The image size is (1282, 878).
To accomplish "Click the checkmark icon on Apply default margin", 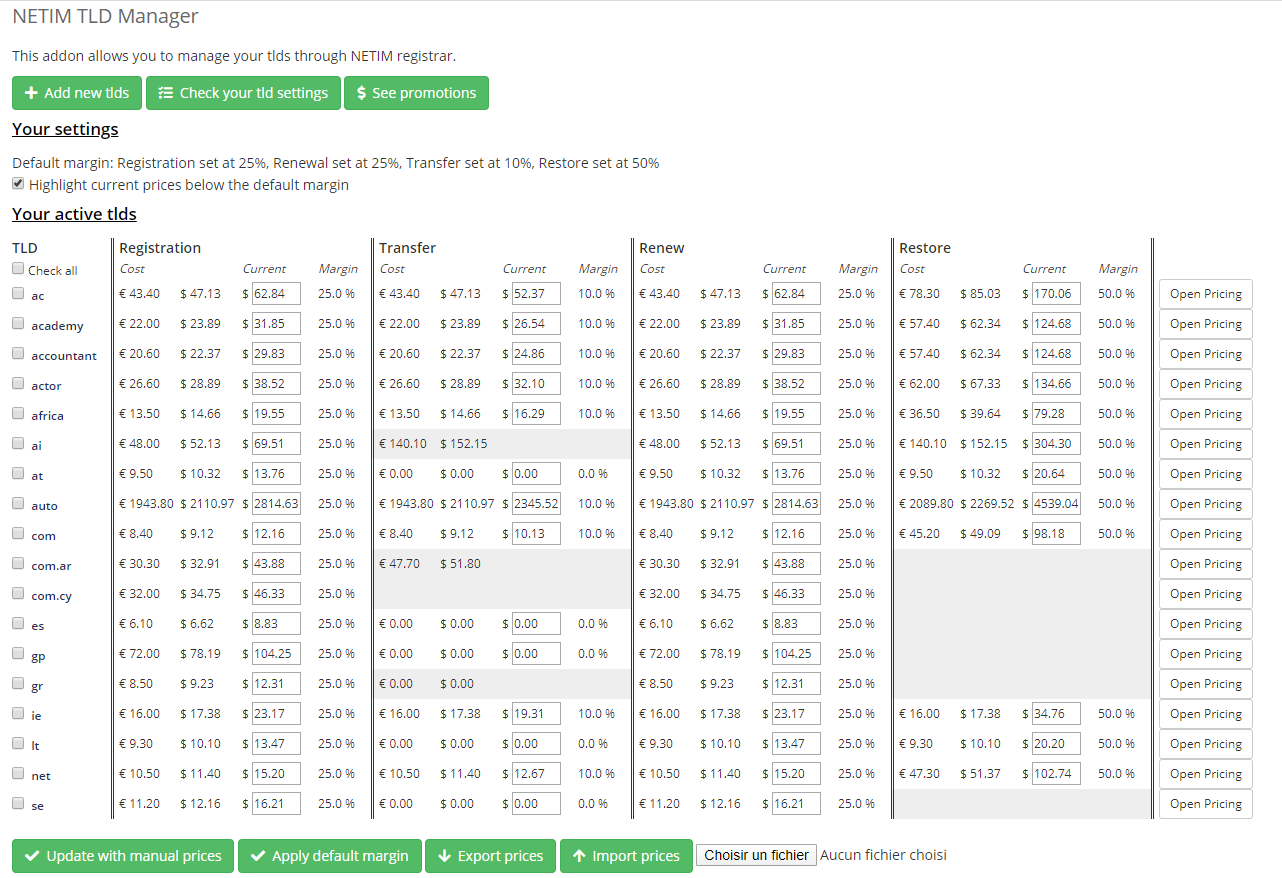I will coord(258,856).
